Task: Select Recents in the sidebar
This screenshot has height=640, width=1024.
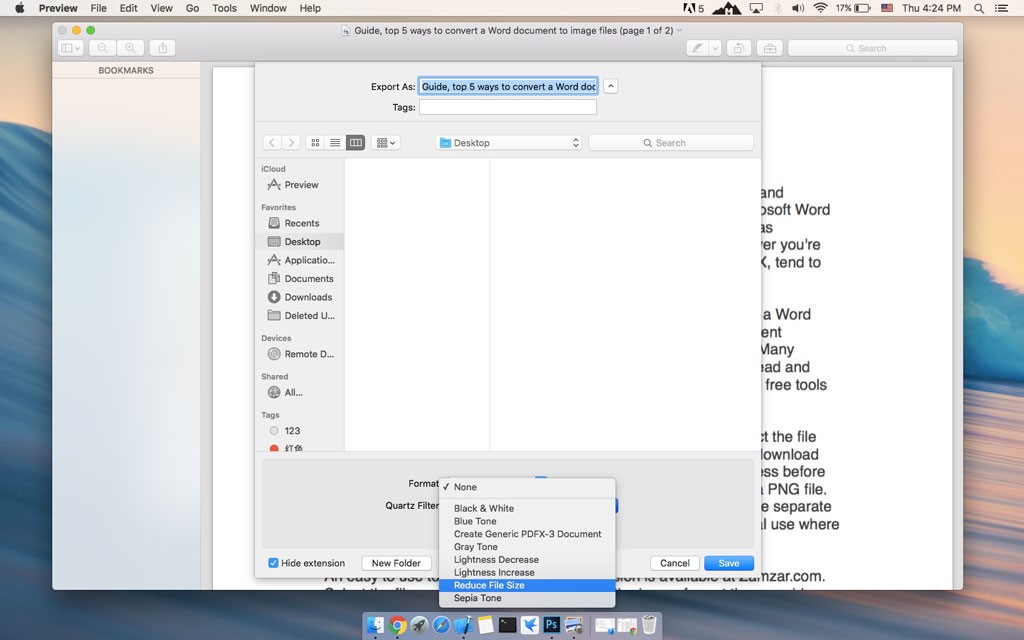Action: pos(299,223)
